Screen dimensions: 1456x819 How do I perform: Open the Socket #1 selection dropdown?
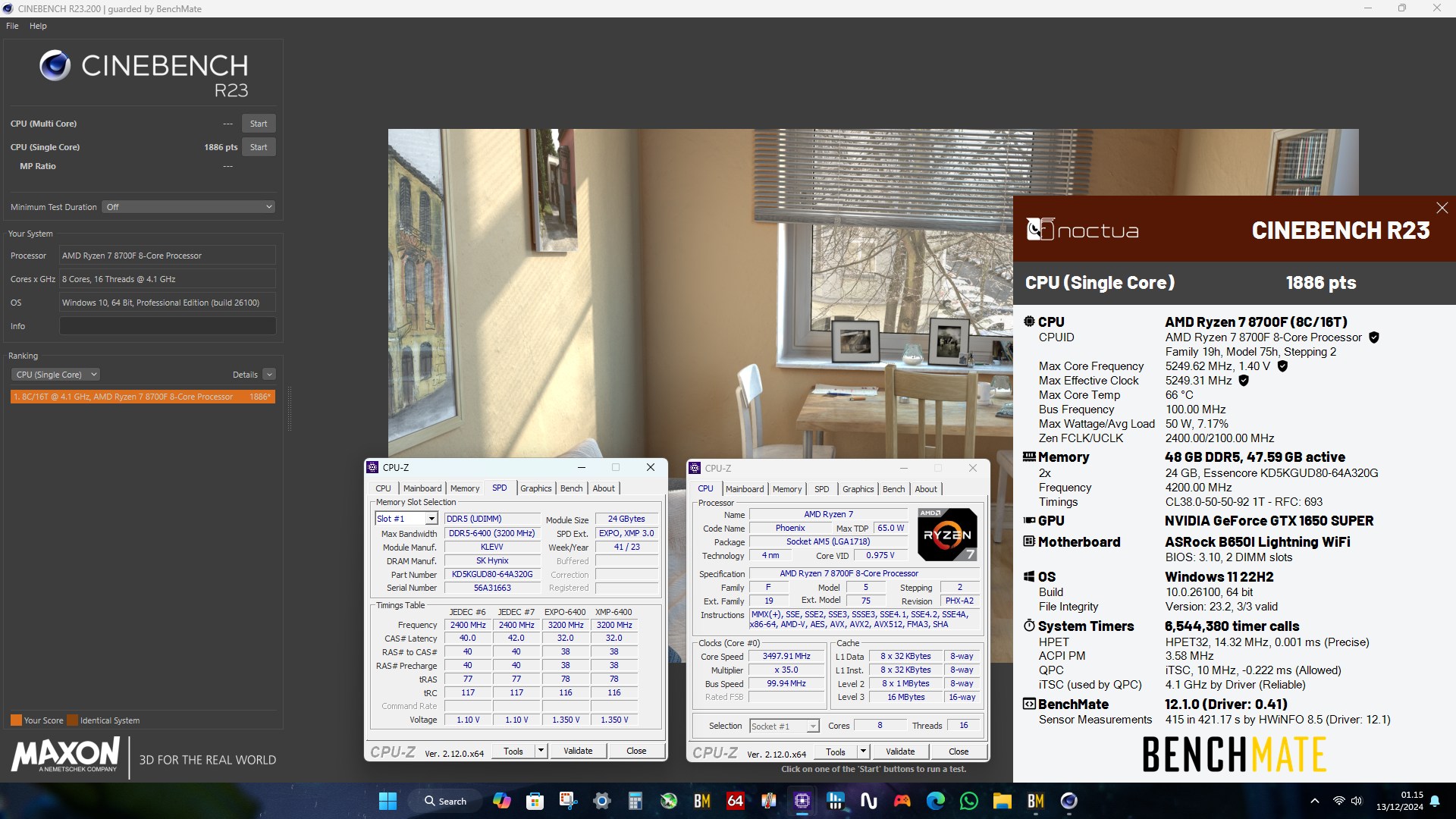(x=784, y=726)
